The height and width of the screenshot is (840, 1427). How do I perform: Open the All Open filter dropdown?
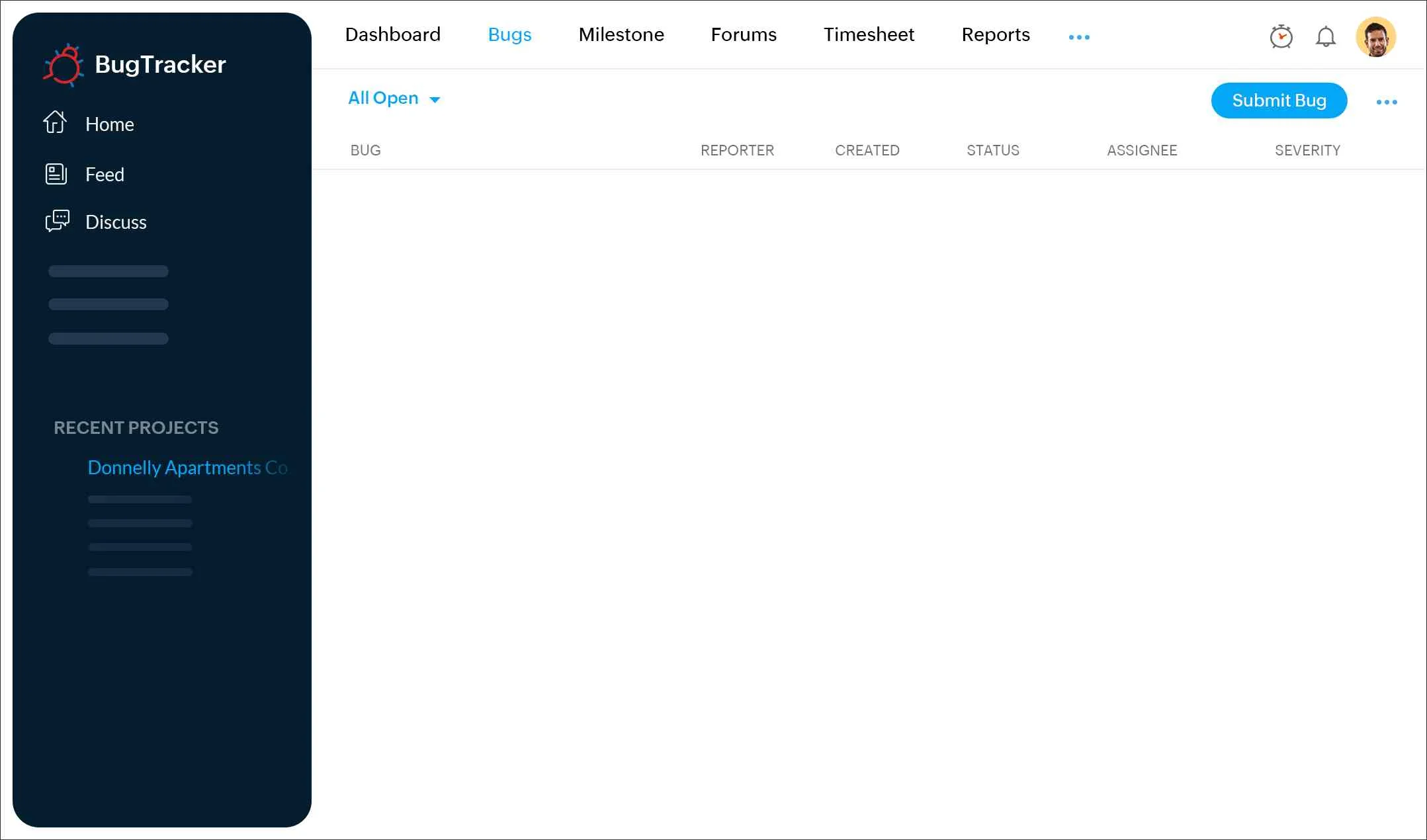coord(383,98)
